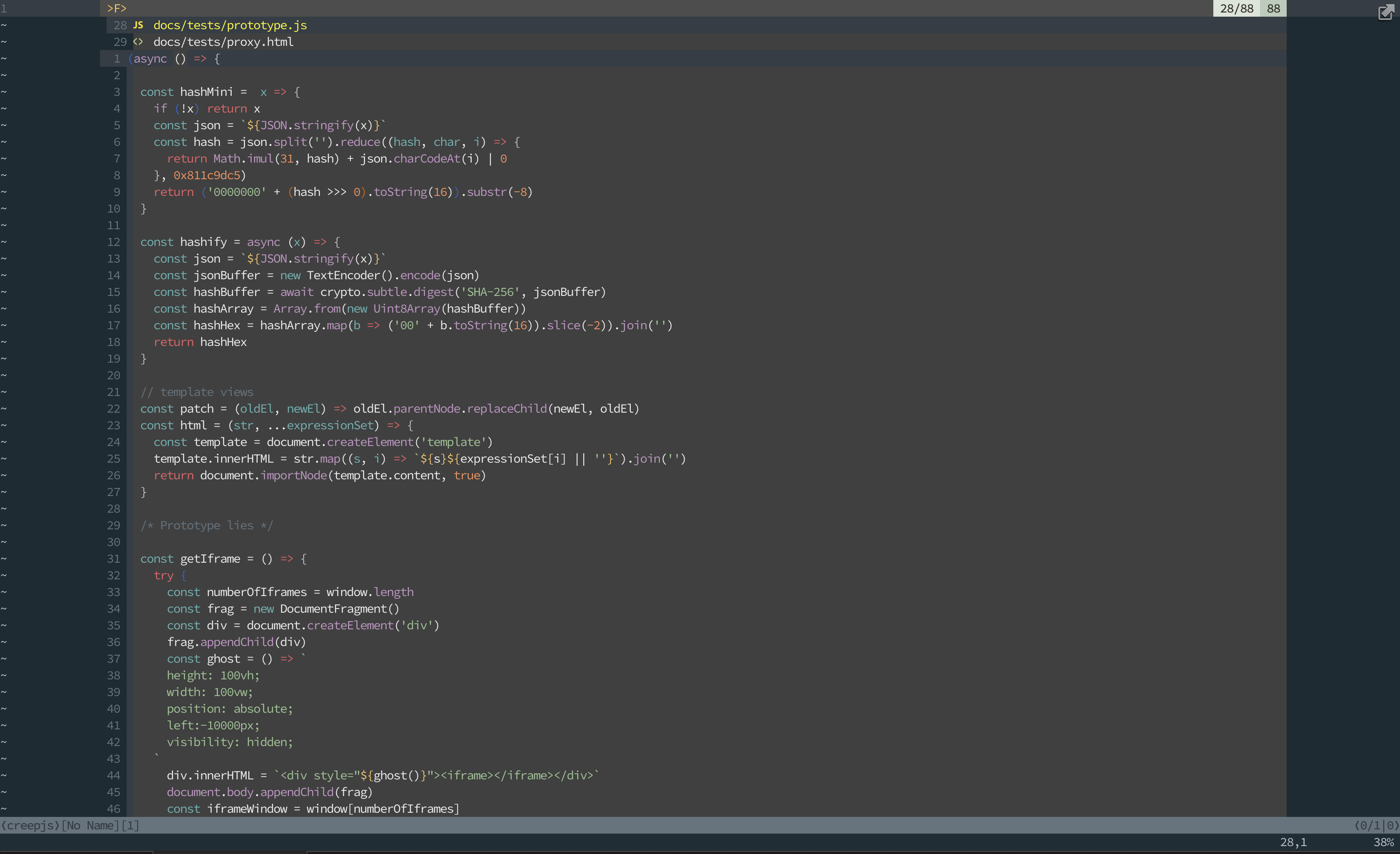
Task: Click 'getIframe' function name on line 31
Action: [x=210, y=558]
